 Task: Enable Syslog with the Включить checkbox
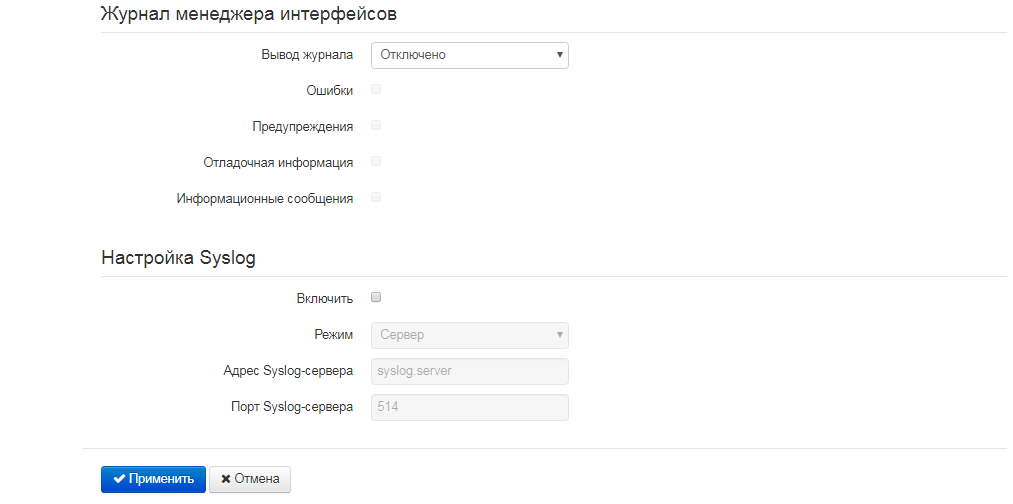(x=376, y=298)
